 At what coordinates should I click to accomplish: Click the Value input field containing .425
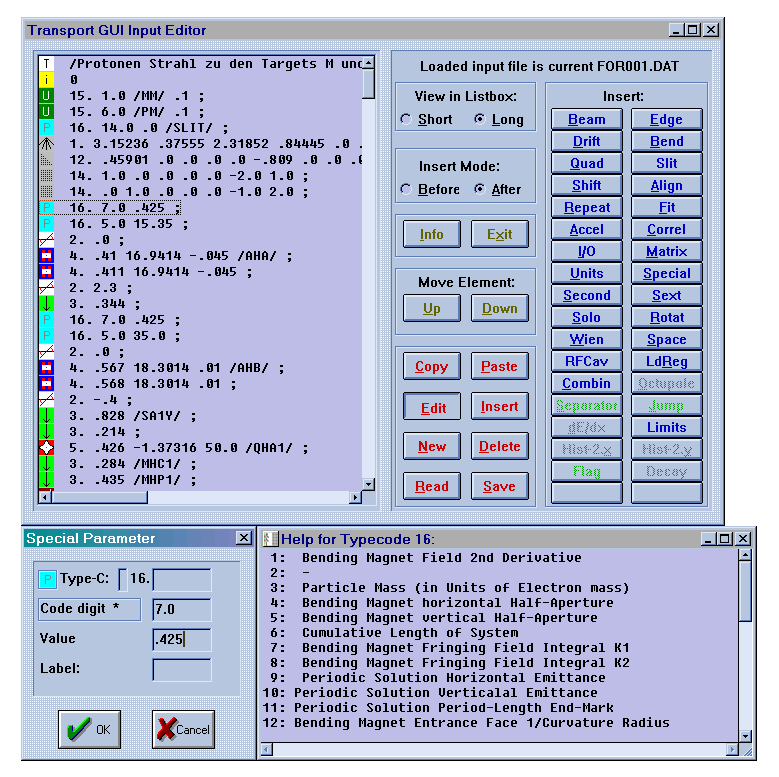(x=181, y=640)
